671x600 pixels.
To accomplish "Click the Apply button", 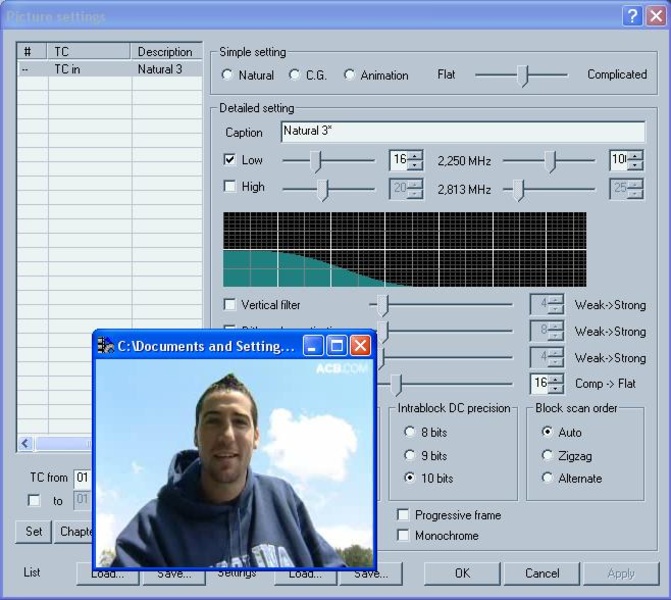I will [x=621, y=573].
